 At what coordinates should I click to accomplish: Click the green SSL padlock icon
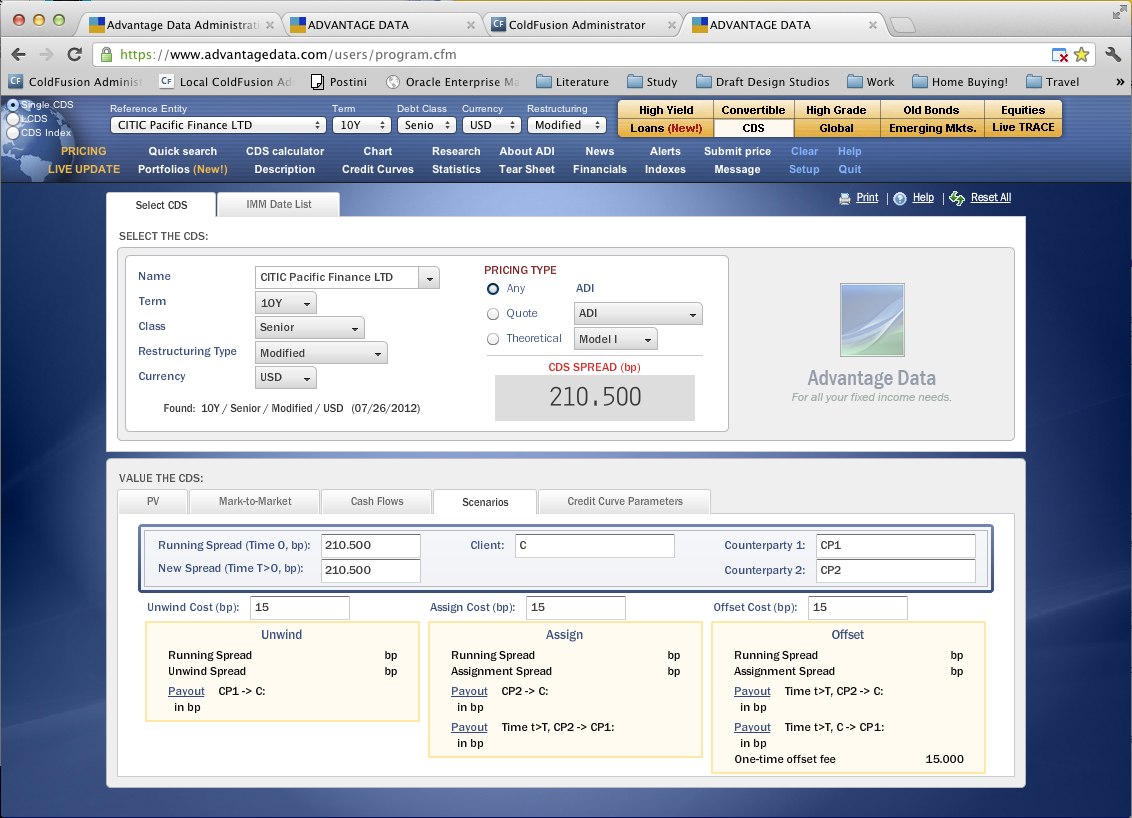click(107, 54)
